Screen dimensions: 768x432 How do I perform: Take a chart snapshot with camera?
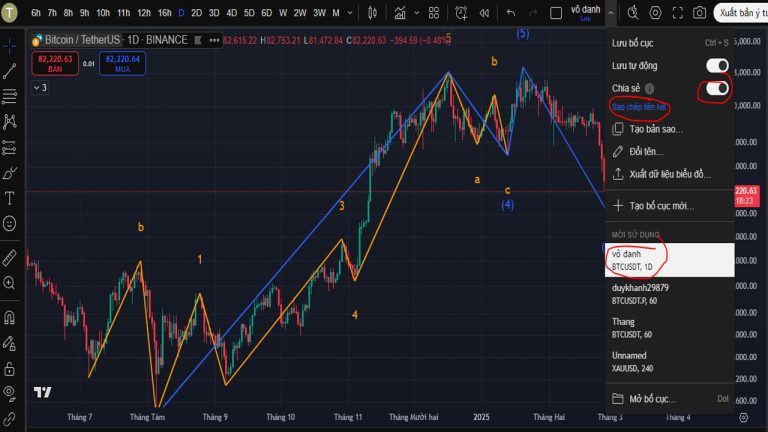[699, 13]
